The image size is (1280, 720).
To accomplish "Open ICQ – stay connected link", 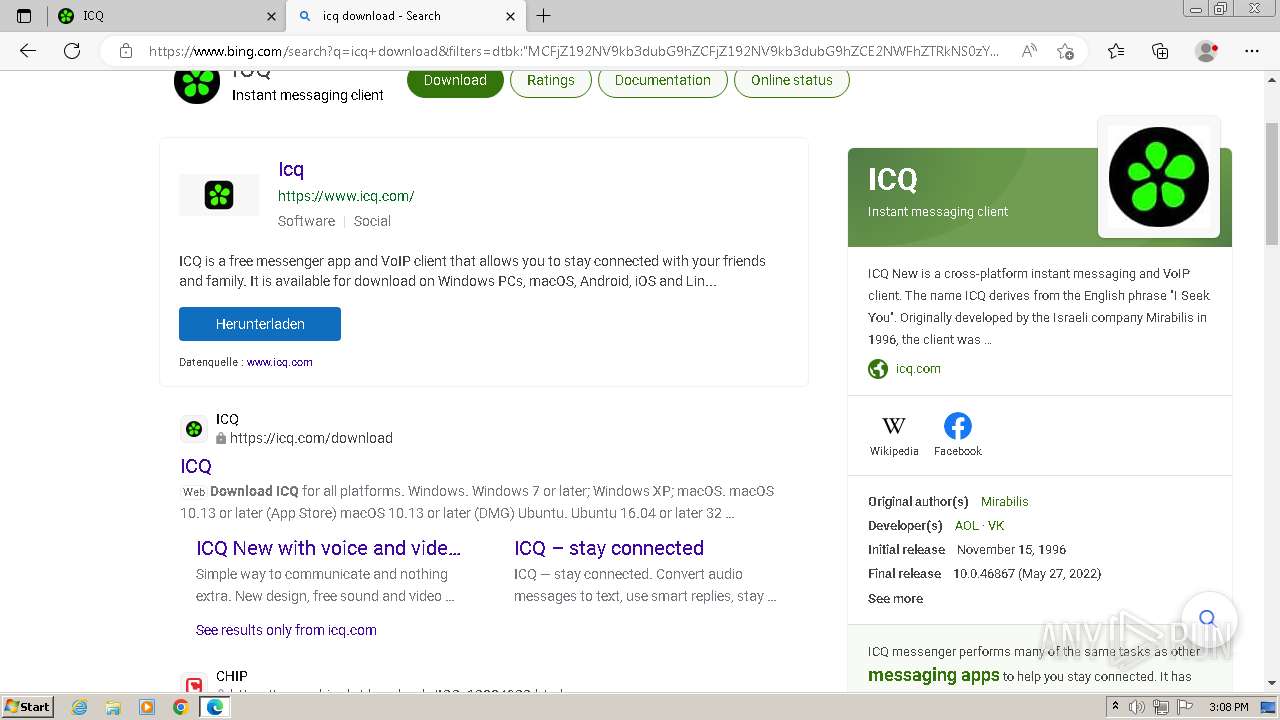I will (609, 548).
